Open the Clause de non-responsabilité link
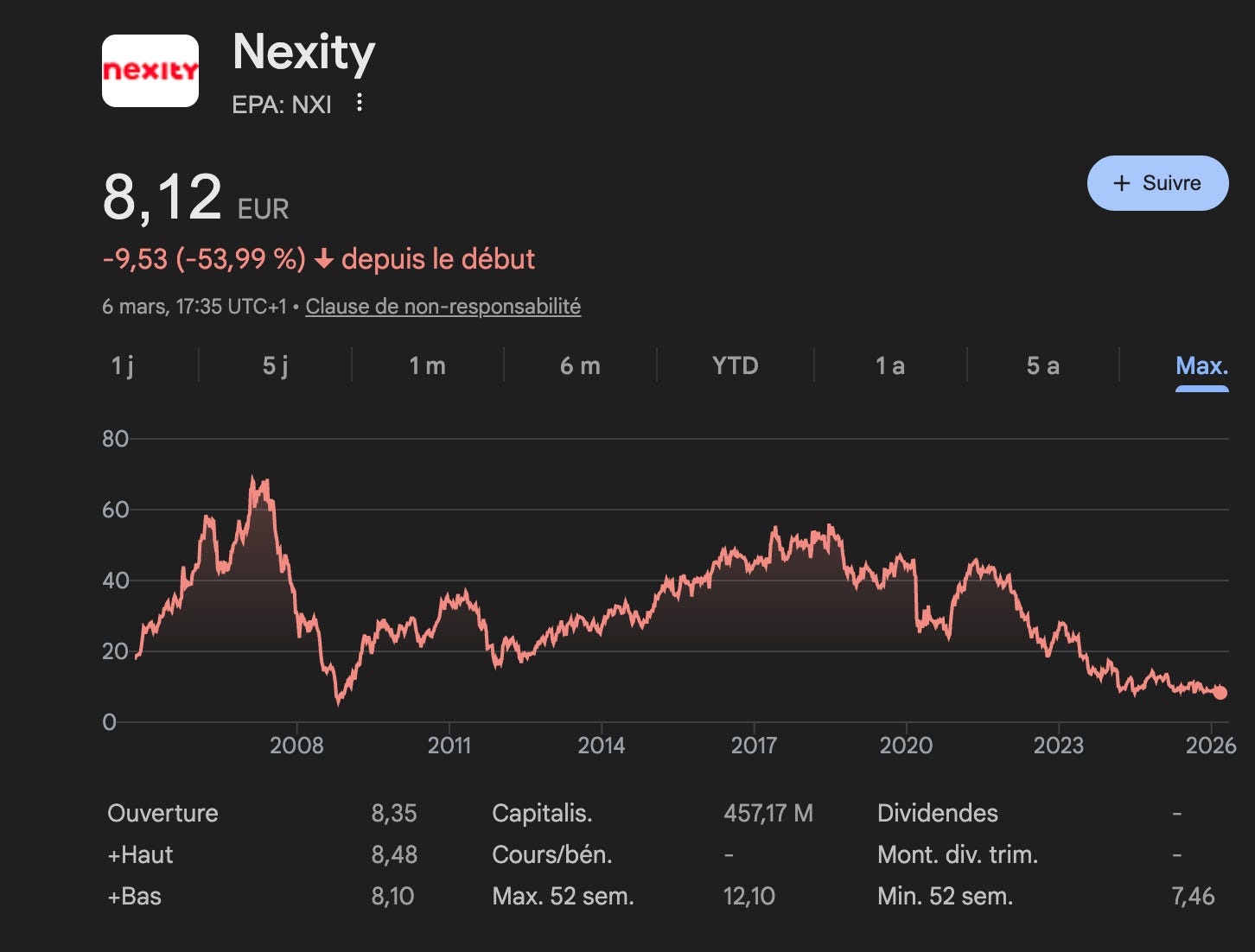The image size is (1255, 952). pyautogui.click(x=443, y=307)
